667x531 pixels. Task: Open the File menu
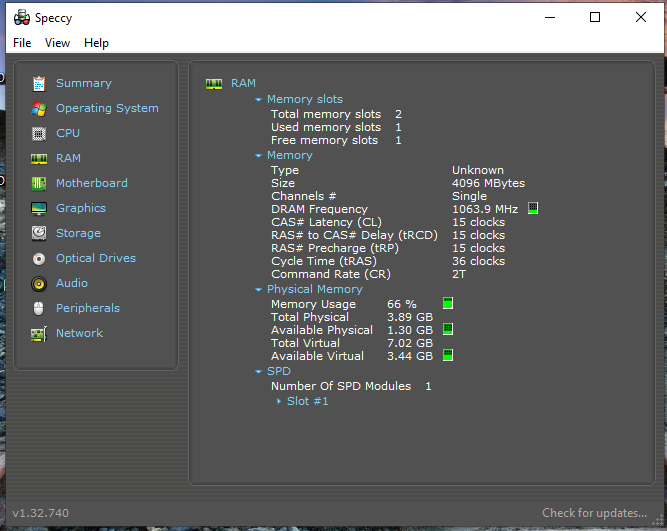(x=22, y=43)
